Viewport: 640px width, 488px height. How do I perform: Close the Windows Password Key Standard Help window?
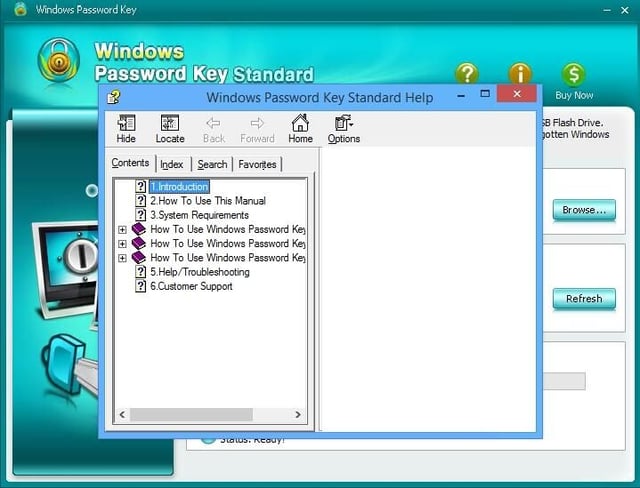(x=517, y=94)
